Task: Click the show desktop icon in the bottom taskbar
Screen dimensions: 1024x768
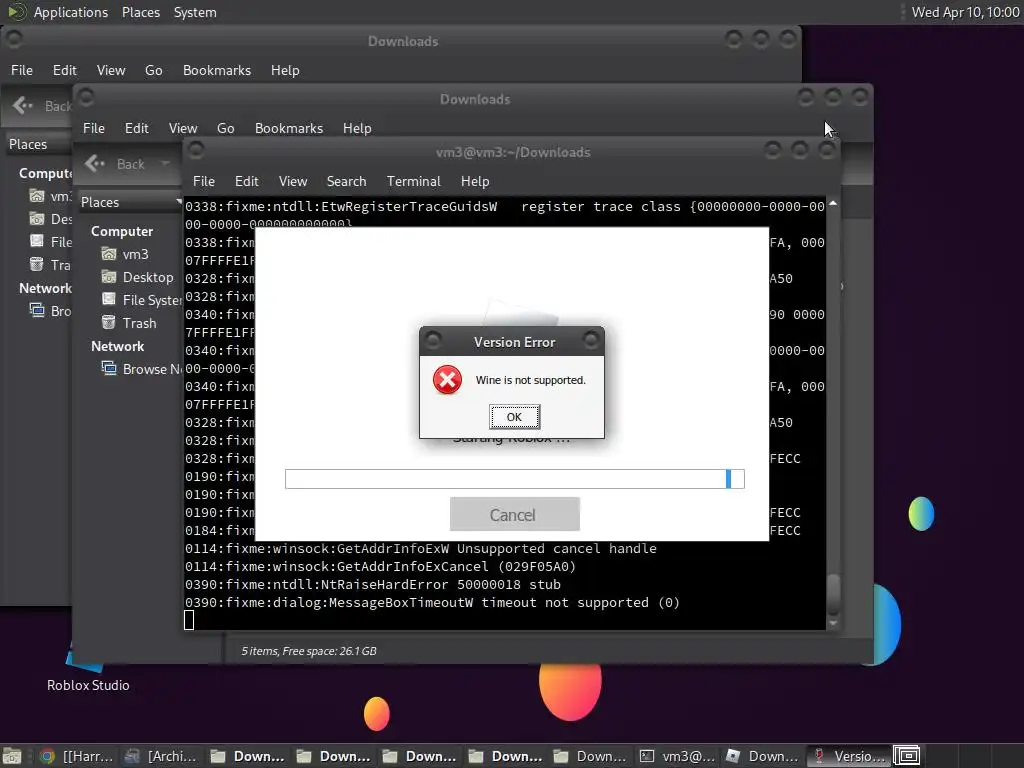Action: pos(12,756)
